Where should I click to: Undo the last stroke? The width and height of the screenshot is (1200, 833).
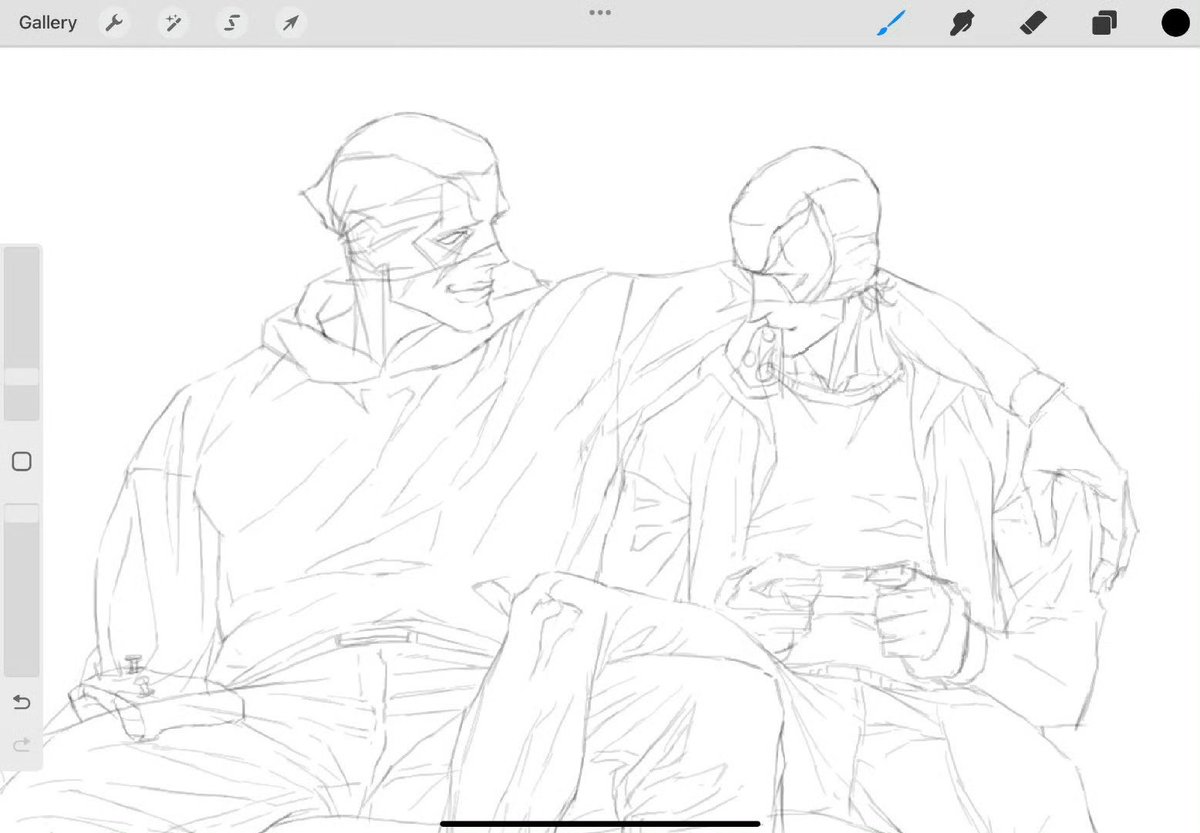click(21, 702)
